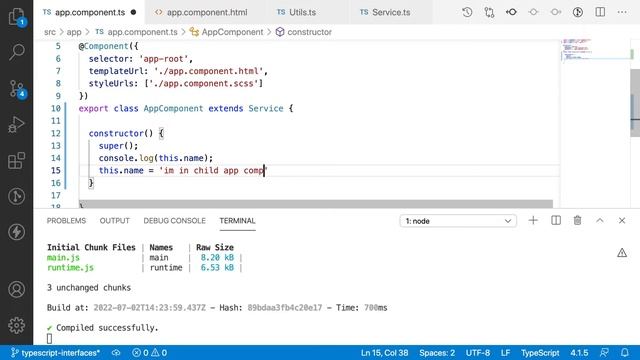640x360 pixels.
Task: Click the editor horizontal scrollbar
Action: [x=316, y=204]
